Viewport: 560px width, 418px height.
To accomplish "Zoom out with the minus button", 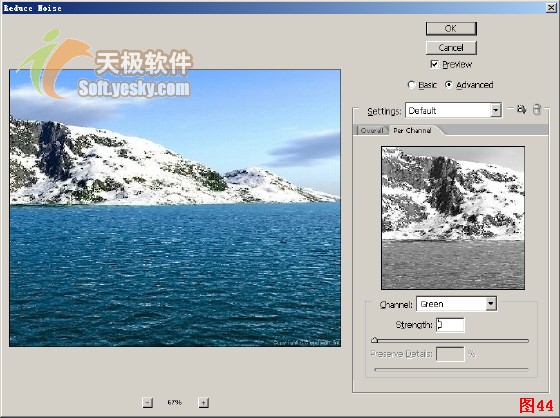I will point(148,403).
